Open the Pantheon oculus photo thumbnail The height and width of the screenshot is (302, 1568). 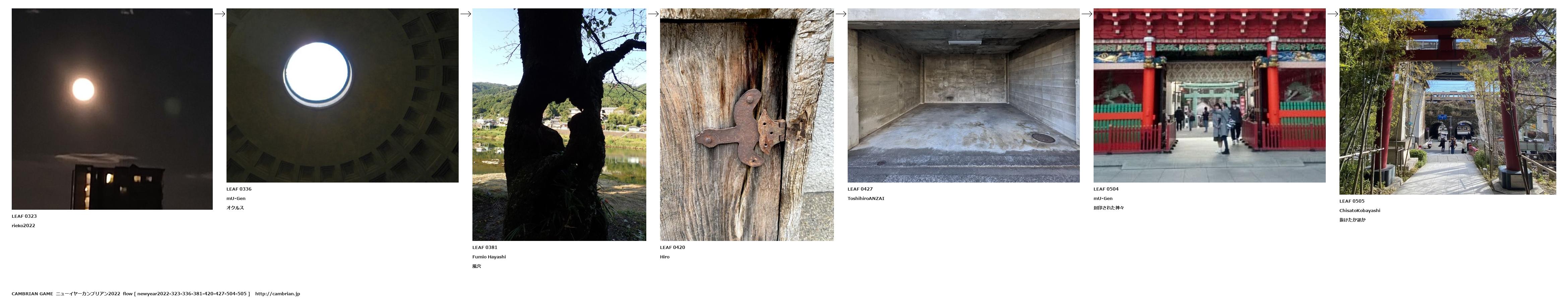pos(342,95)
